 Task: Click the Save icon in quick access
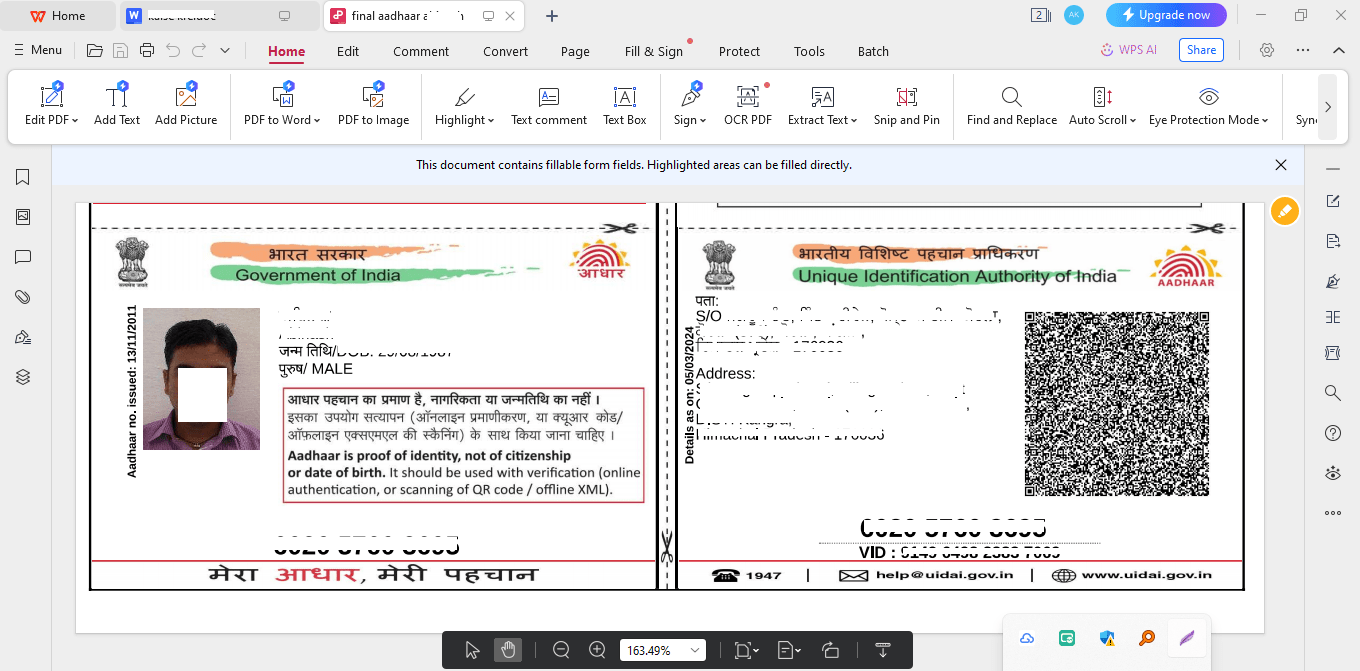(121, 50)
